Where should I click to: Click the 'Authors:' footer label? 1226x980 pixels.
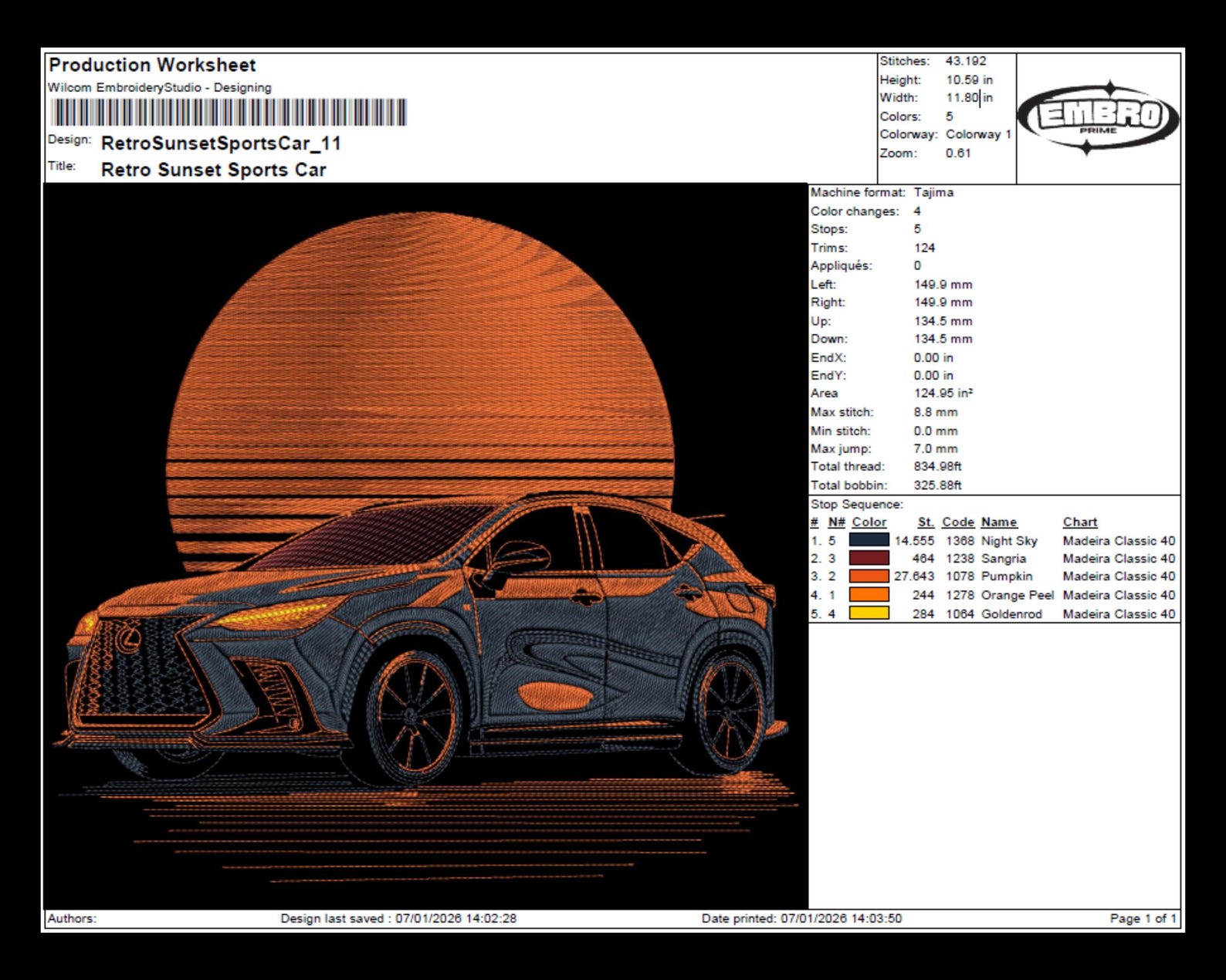pyautogui.click(x=72, y=918)
